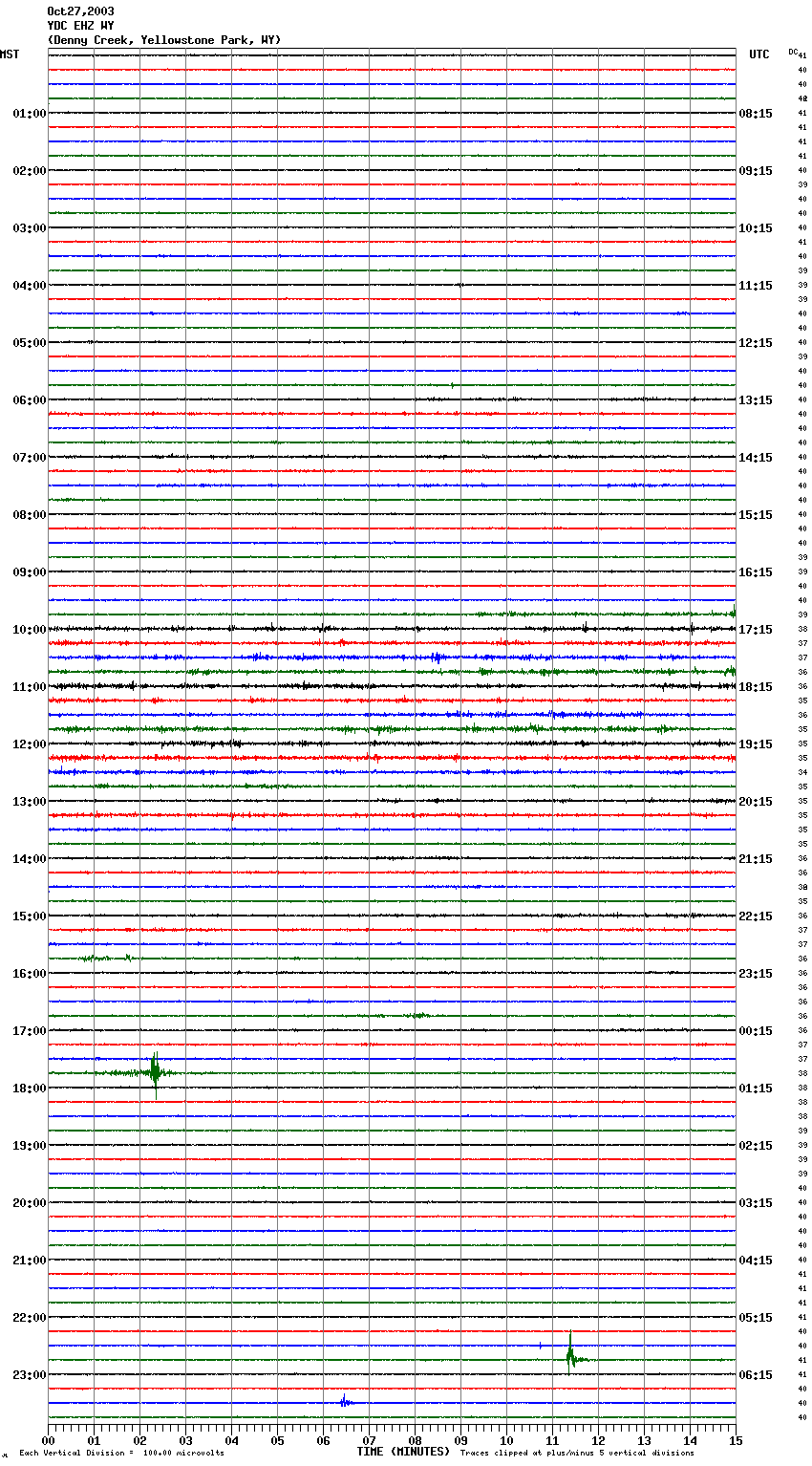Click the 05:00 MST row label
This screenshot has height=1466, width=812.
click(30, 343)
